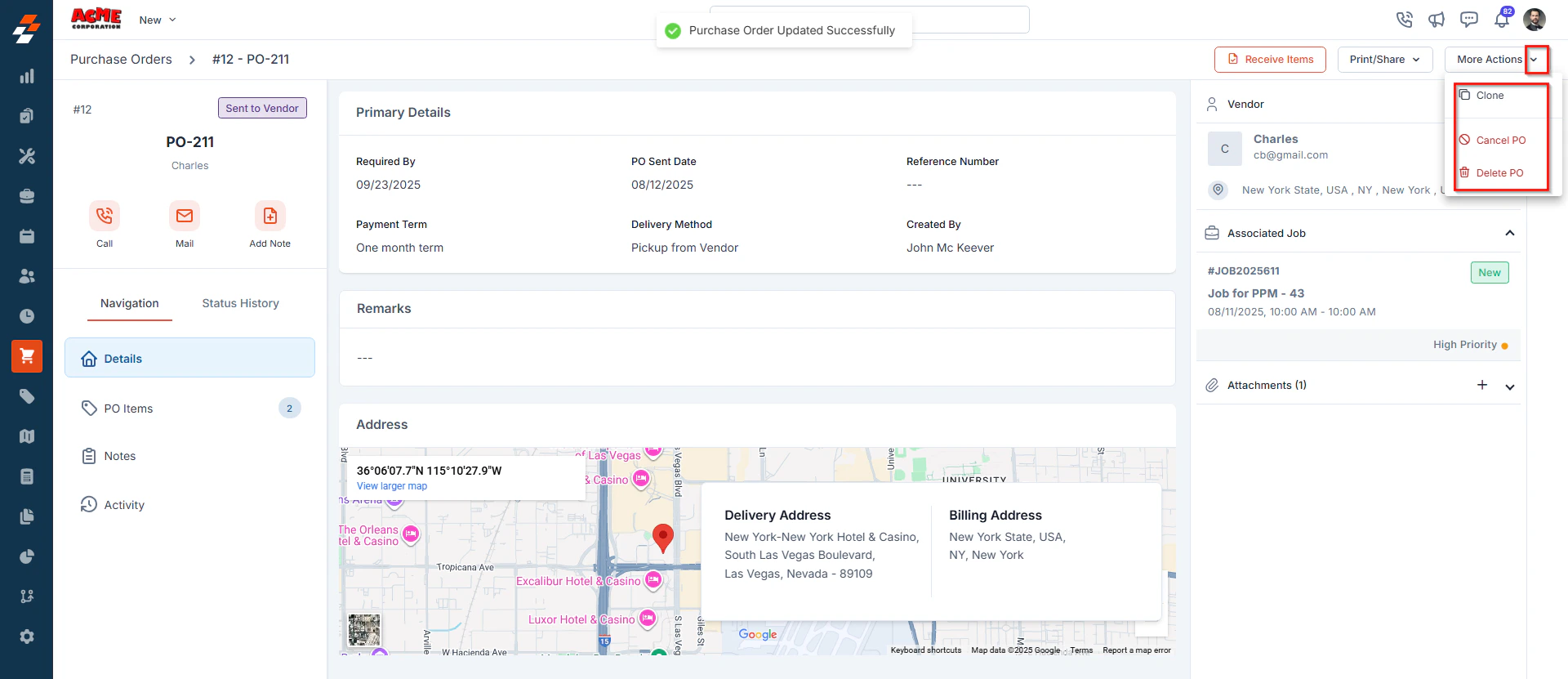Open the user profile avatar

[x=1535, y=20]
